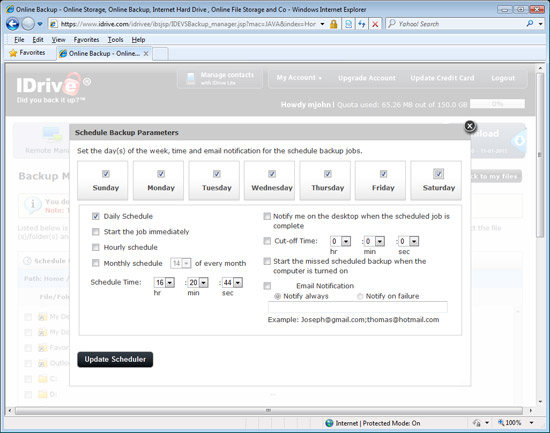Click the security lock icon in address bar
This screenshot has height=433, width=550.
point(334,24)
